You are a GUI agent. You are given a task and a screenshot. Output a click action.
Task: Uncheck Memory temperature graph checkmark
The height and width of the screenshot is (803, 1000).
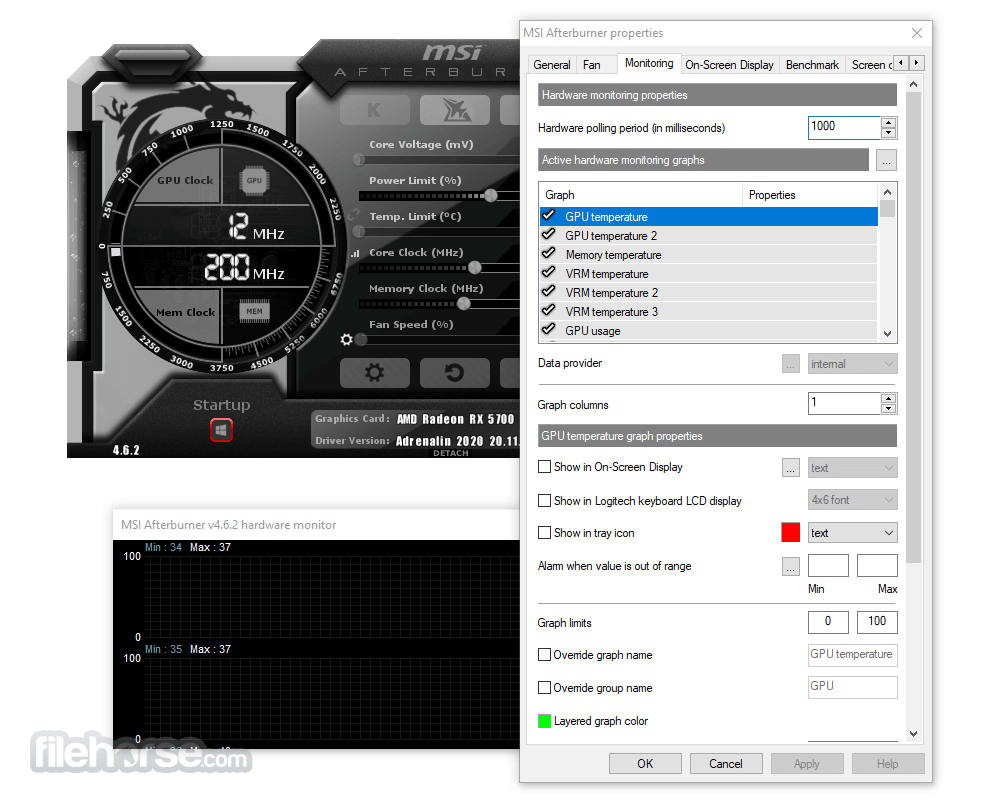point(548,254)
